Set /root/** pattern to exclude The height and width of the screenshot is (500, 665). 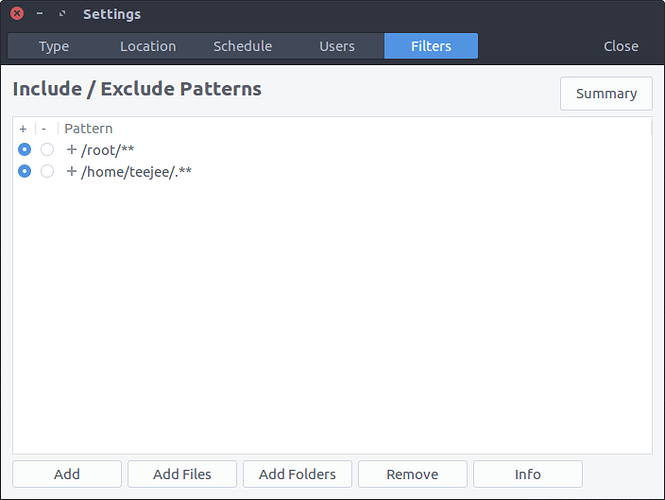[47, 150]
